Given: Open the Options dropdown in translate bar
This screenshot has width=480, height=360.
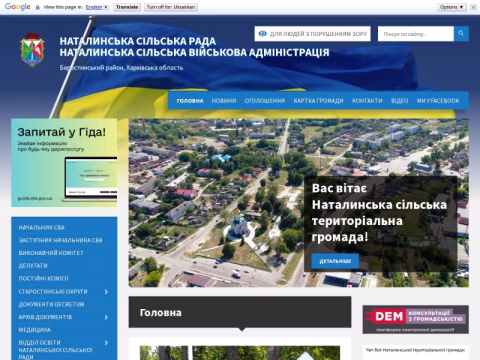Looking at the screenshot, I should [x=452, y=7].
